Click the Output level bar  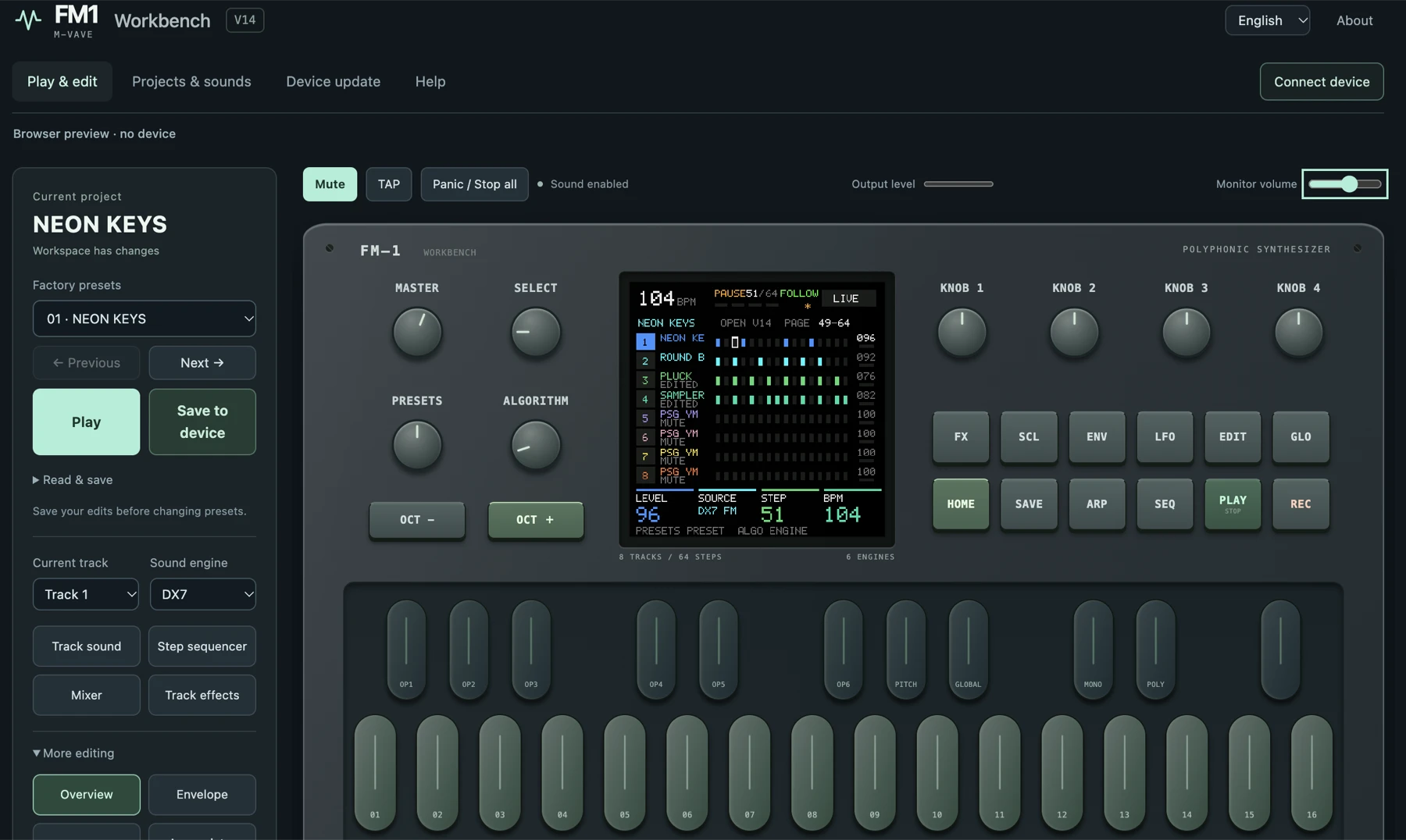(x=958, y=184)
